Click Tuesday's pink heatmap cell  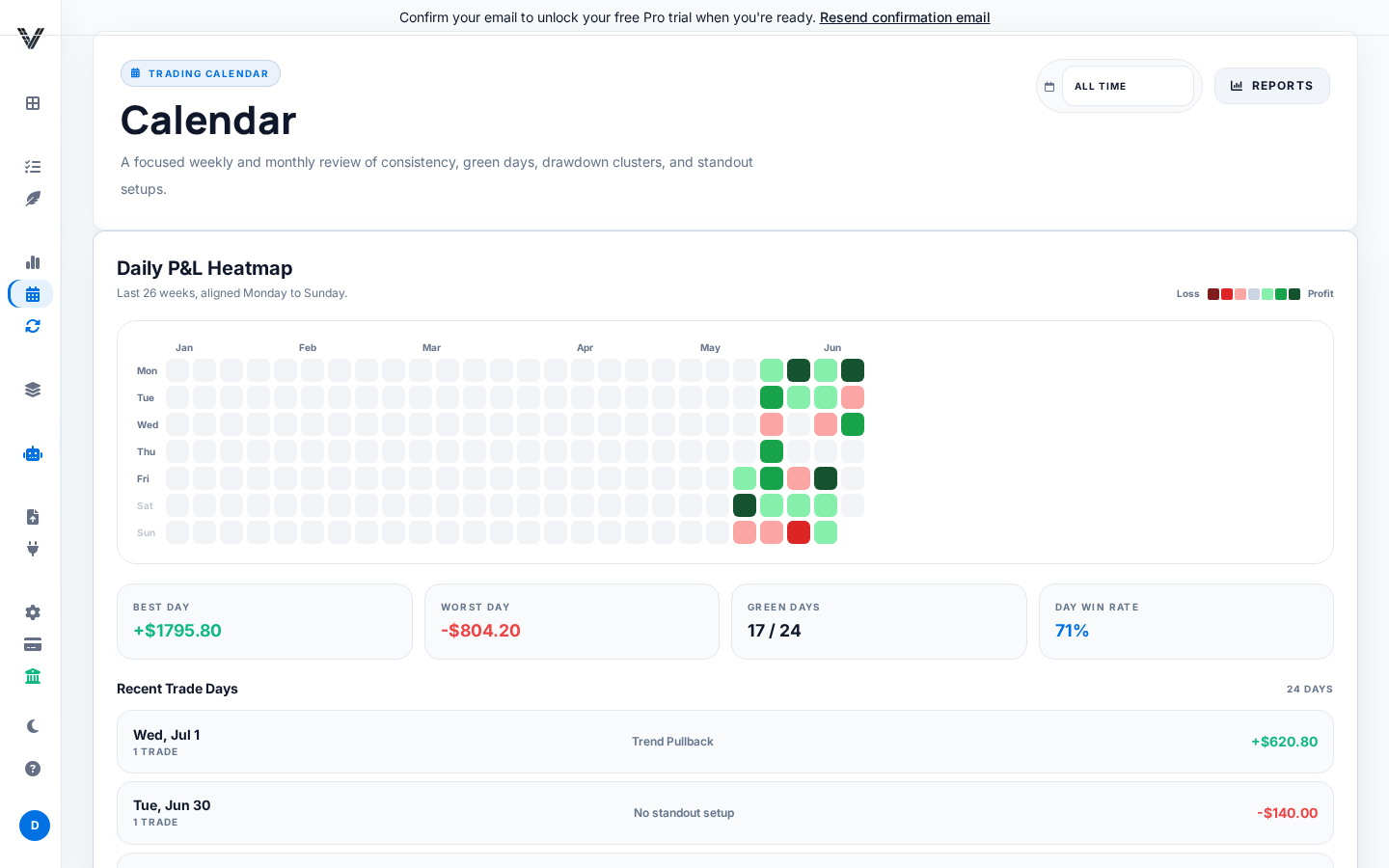853,397
